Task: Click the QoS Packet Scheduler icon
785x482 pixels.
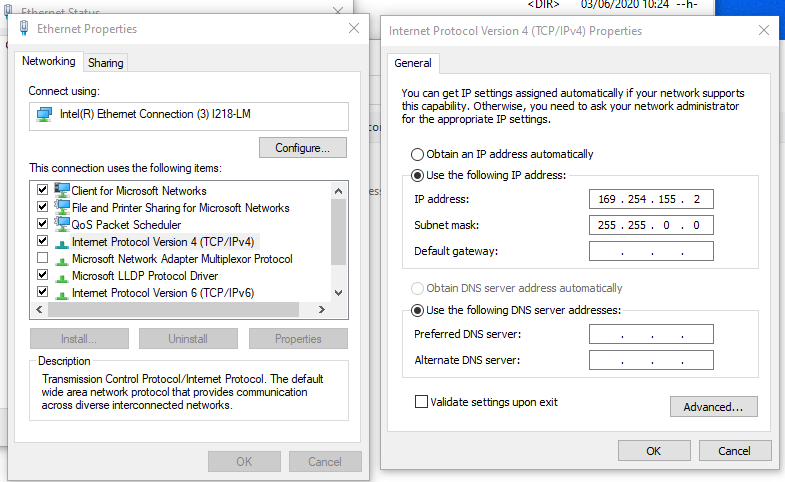Action: (x=62, y=224)
